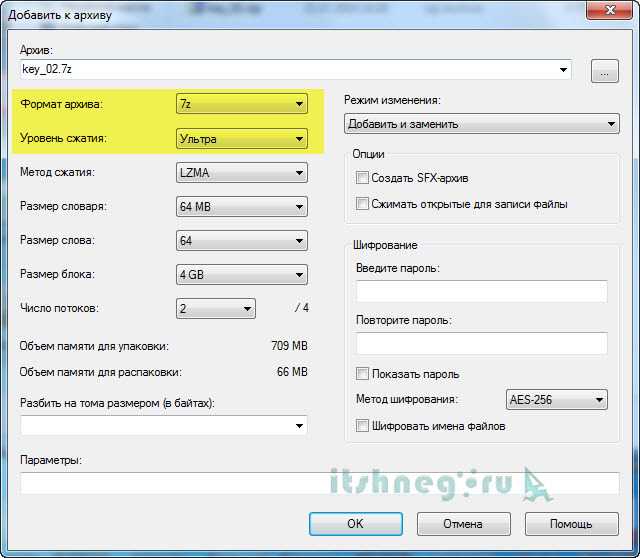Click the Параметры text field
The image size is (640, 558).
point(320,483)
